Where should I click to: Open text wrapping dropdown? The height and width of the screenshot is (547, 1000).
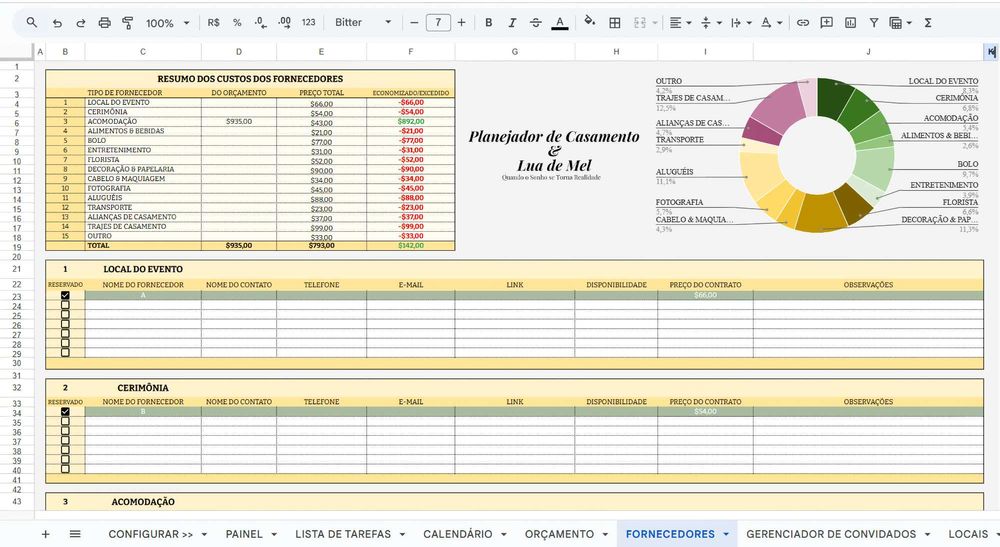pos(741,22)
